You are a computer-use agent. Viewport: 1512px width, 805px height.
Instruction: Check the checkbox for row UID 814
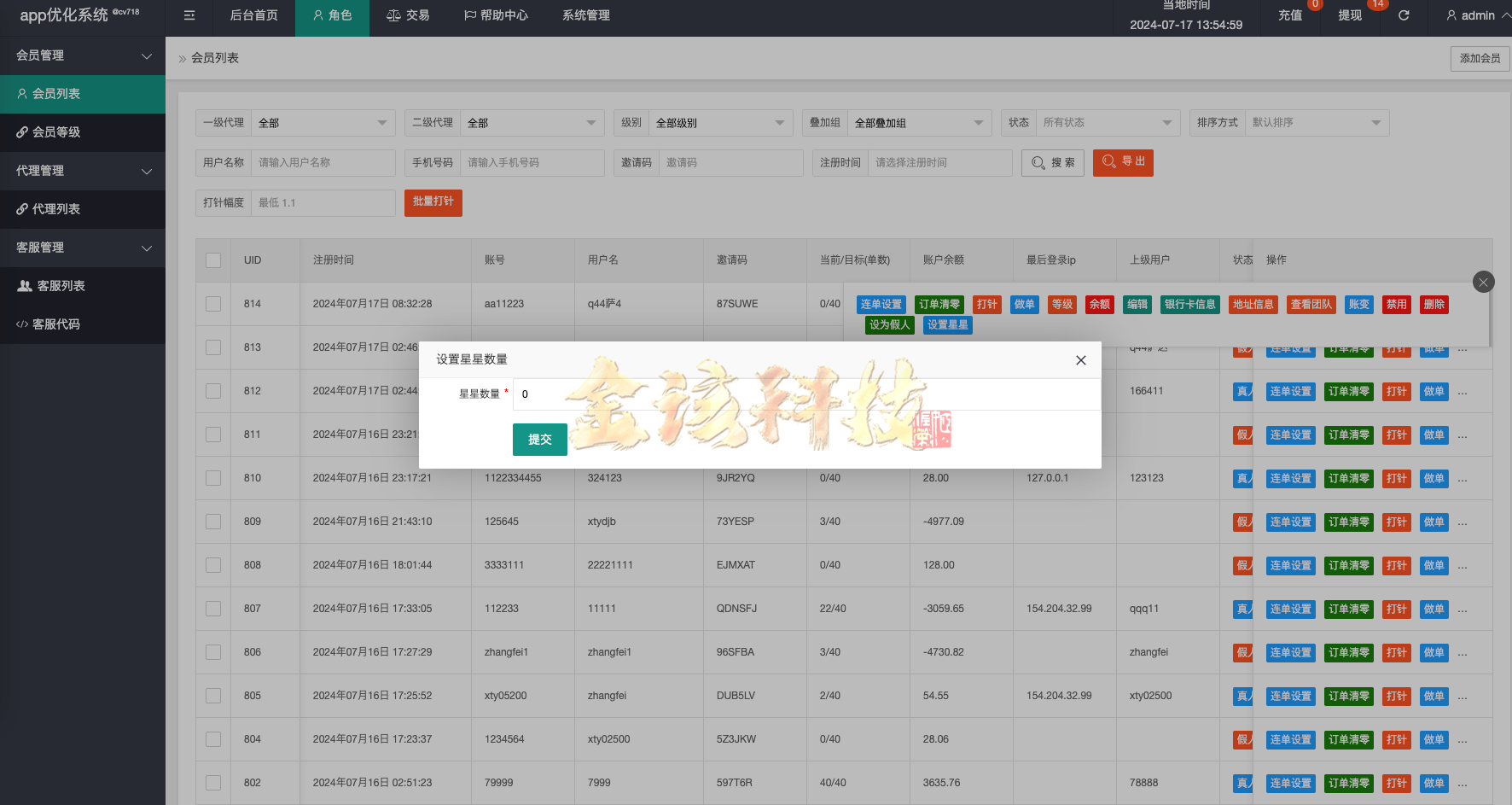coord(212,304)
